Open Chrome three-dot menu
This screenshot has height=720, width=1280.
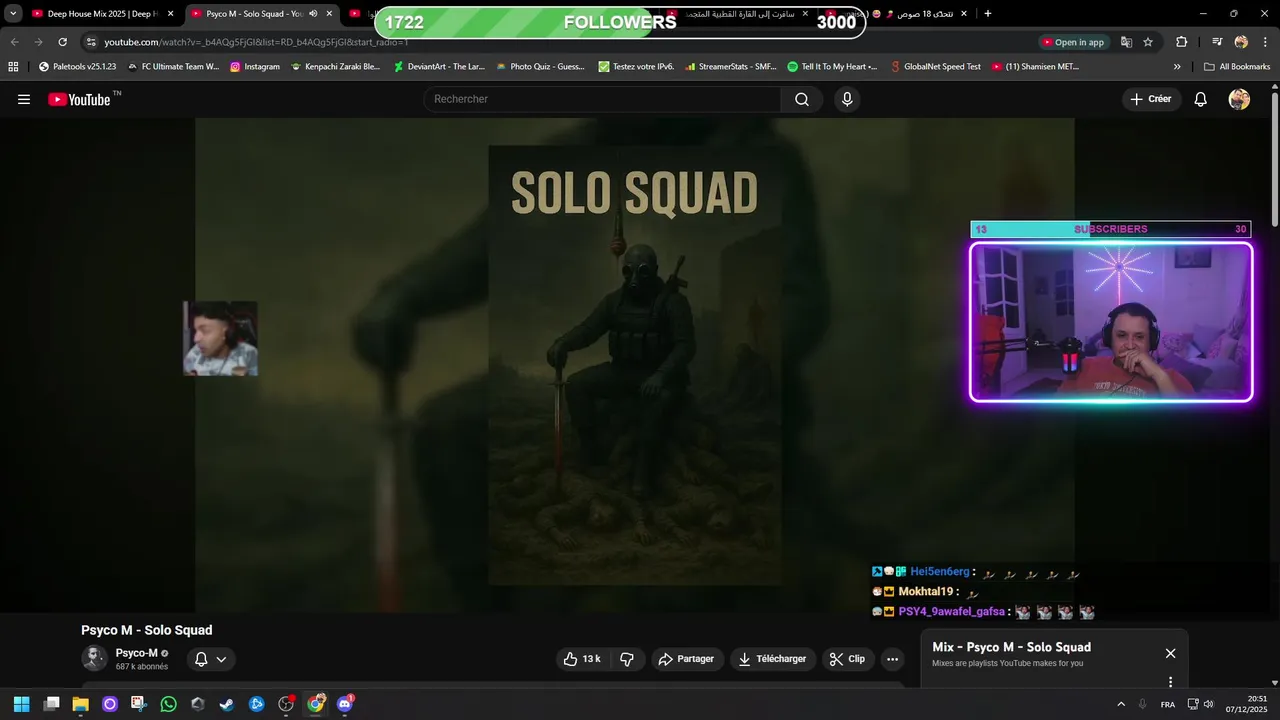click(x=1264, y=42)
